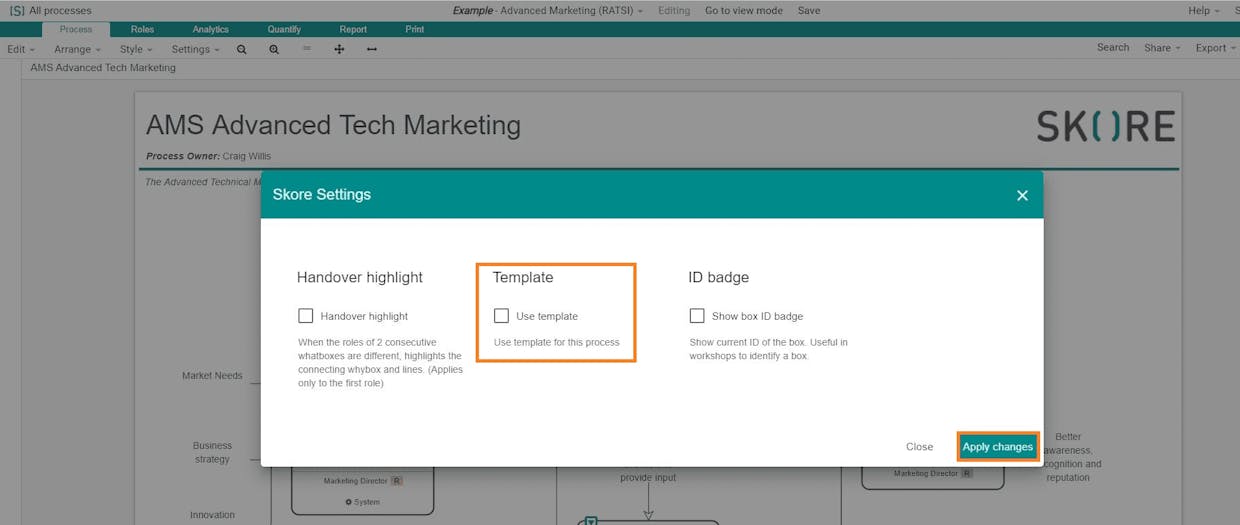Click the AMS Advanced Tech Marketing breadcrumb
The image size is (1240, 525).
tap(103, 68)
